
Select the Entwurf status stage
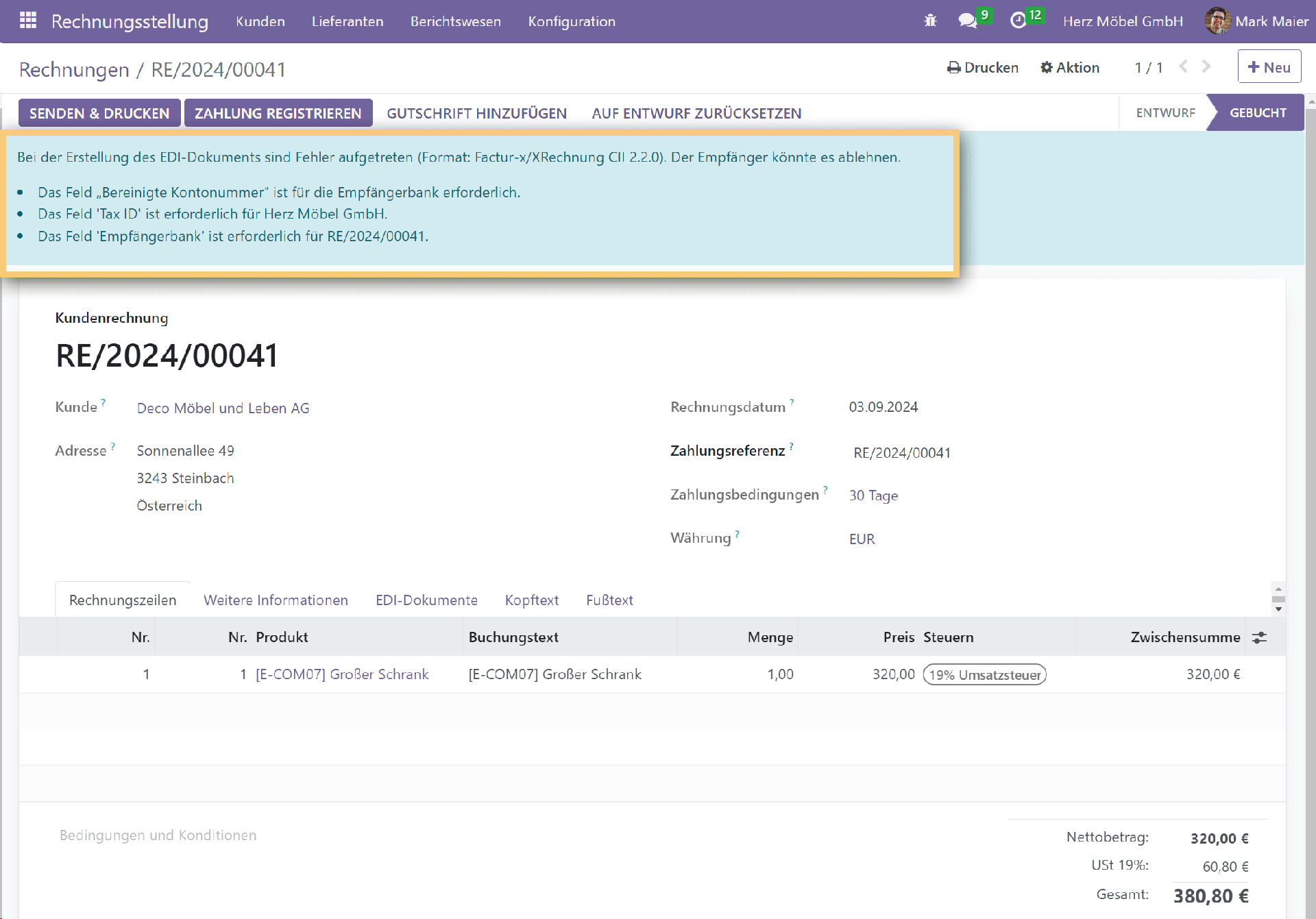[1165, 112]
